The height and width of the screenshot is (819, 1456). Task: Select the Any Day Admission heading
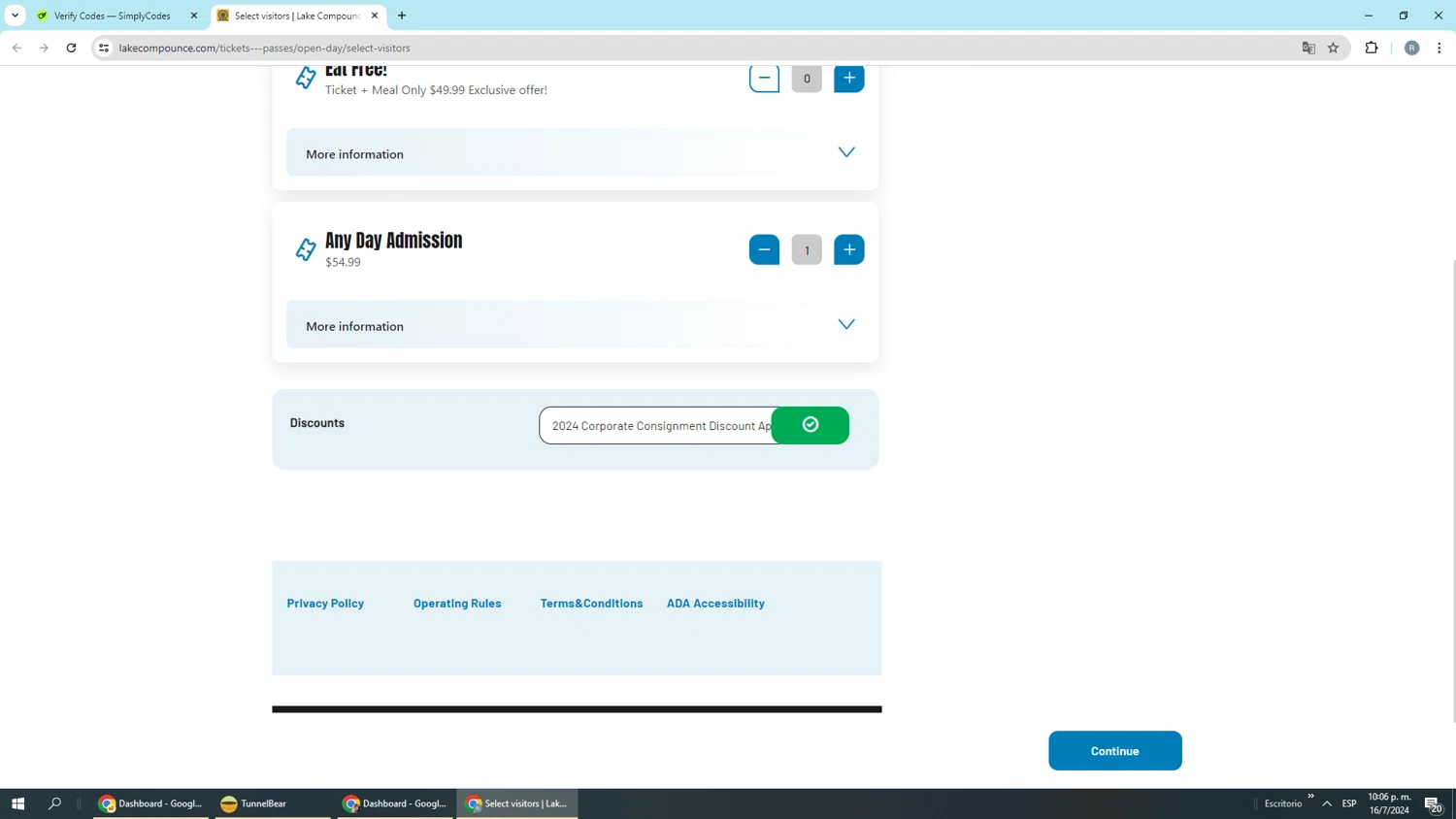pyautogui.click(x=394, y=241)
